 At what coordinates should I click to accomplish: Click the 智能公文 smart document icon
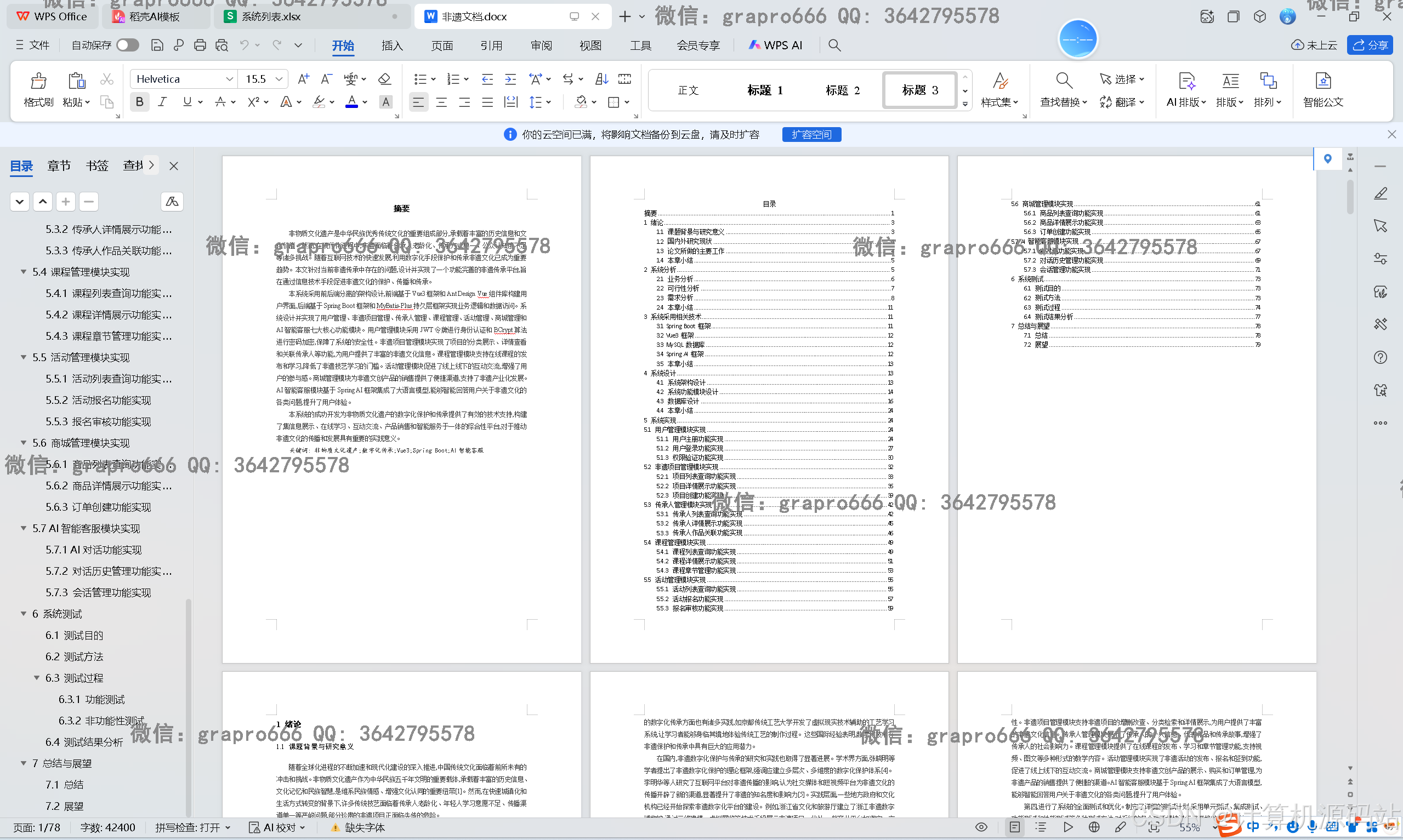pos(1322,82)
